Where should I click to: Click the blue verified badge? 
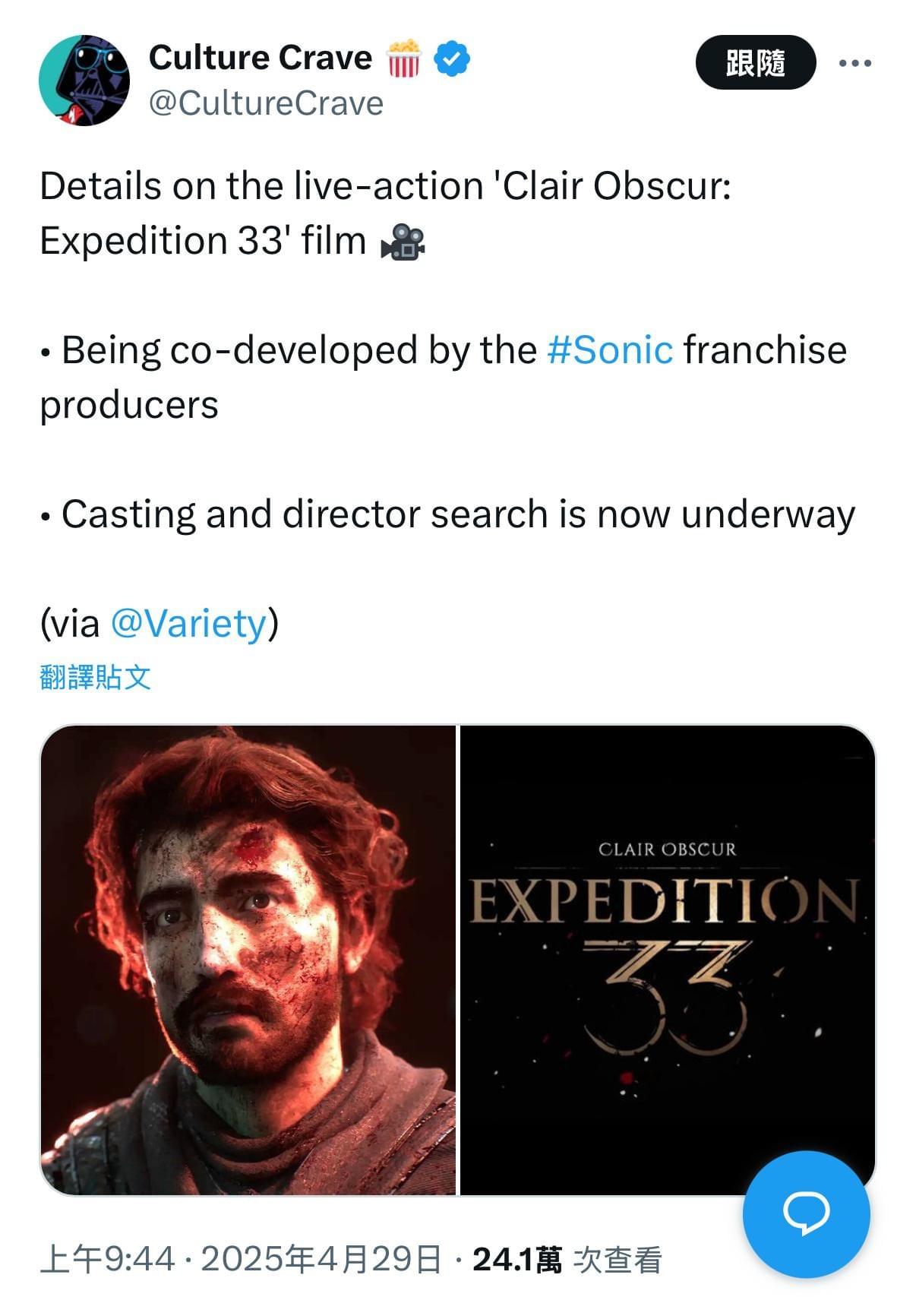pyautogui.click(x=452, y=59)
